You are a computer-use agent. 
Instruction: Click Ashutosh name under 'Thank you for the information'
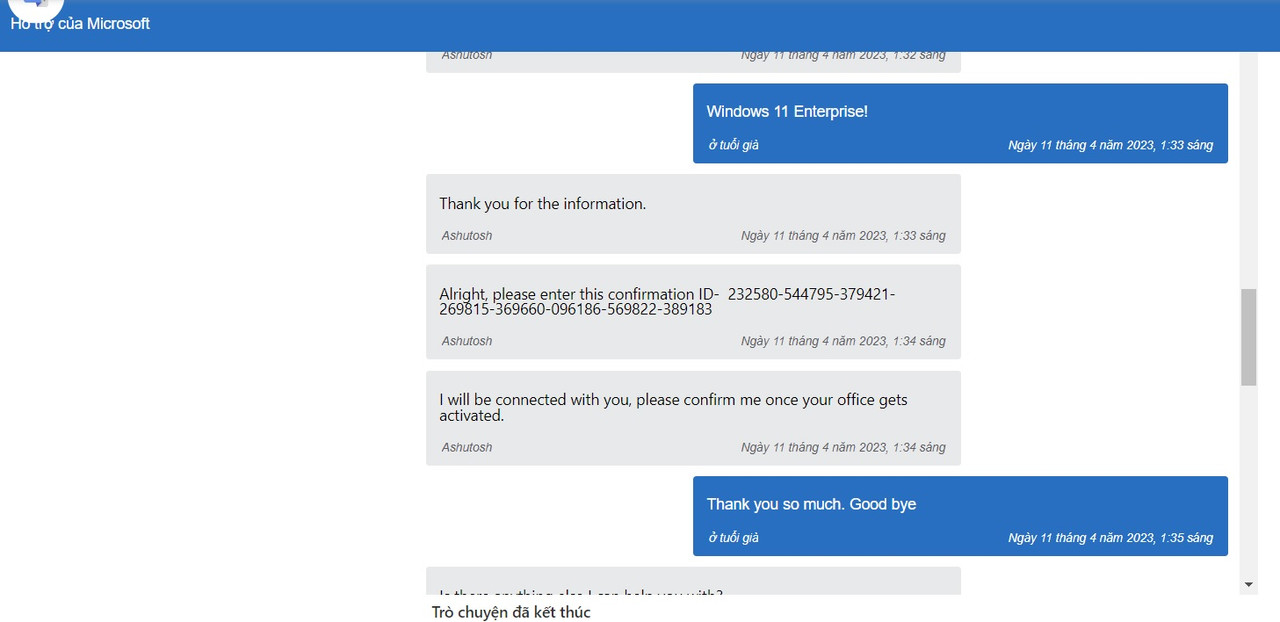(467, 236)
